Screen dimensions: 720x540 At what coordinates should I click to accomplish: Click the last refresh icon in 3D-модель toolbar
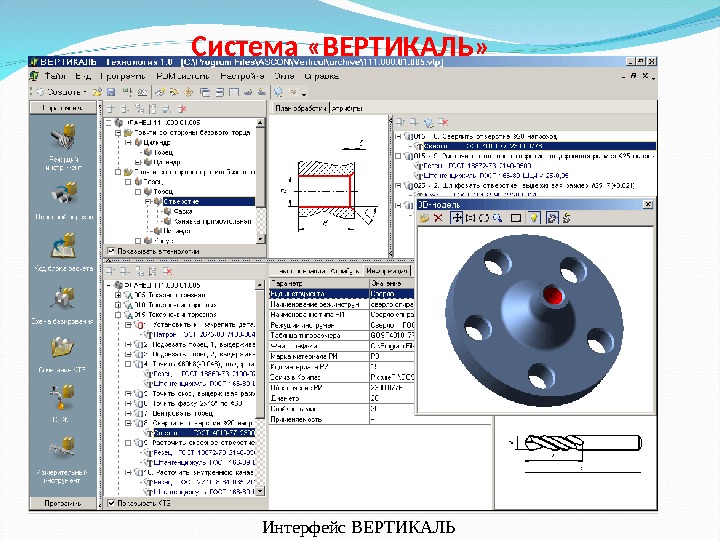point(567,218)
